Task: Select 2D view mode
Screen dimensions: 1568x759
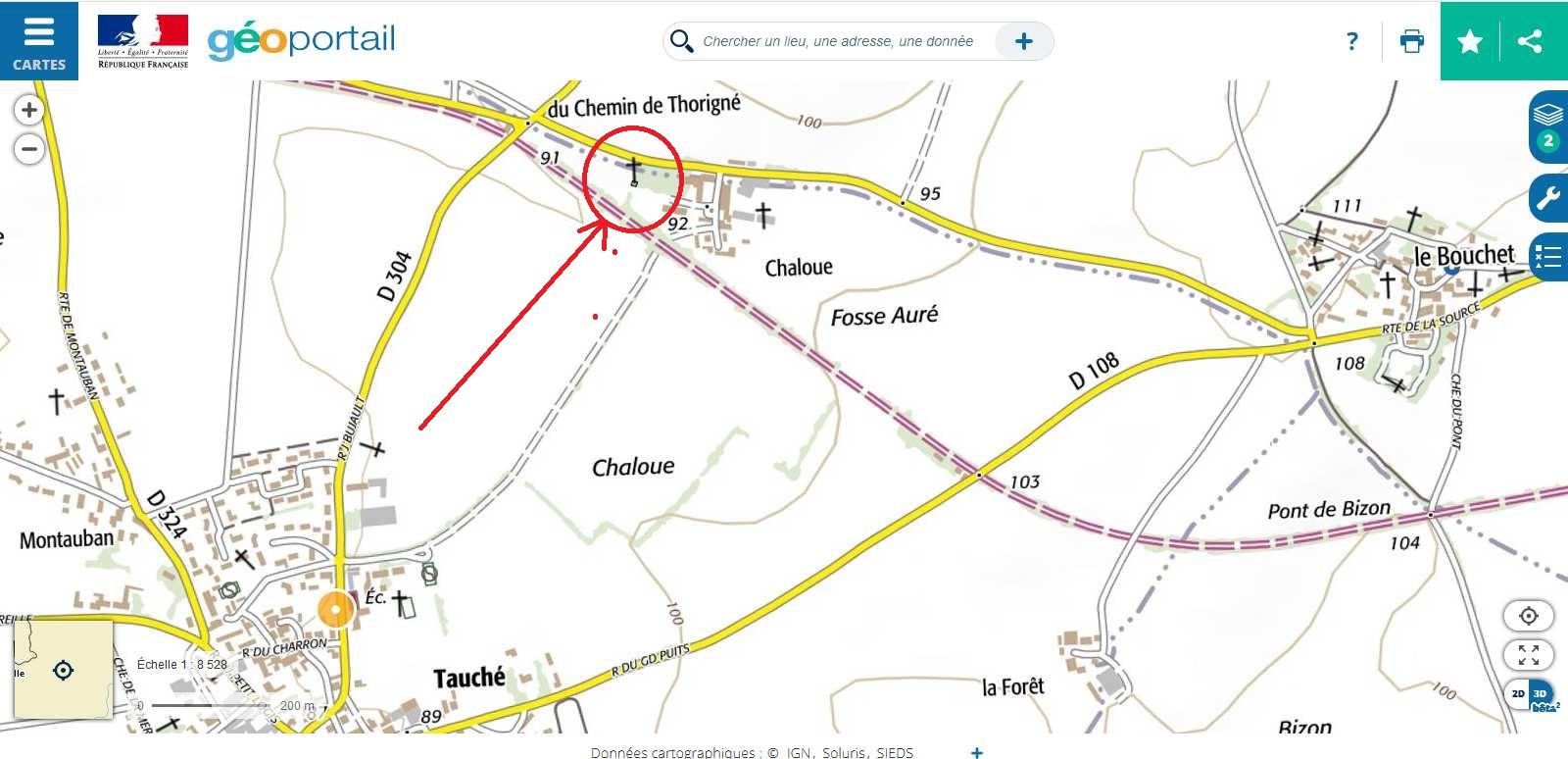Action: coord(1517,694)
